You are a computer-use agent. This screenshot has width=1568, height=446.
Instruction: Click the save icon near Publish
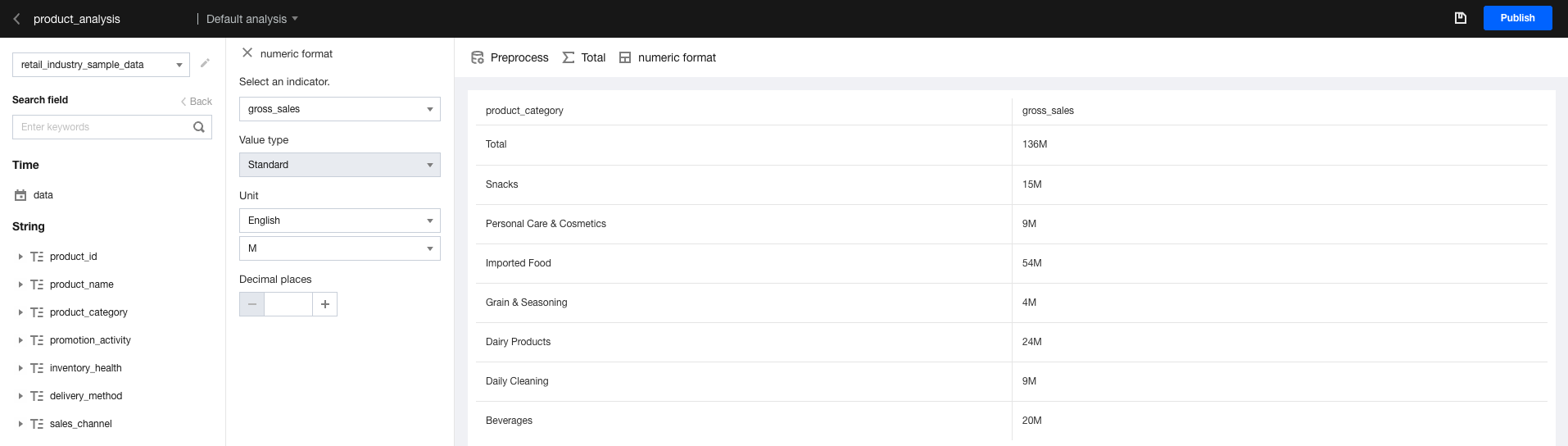click(1460, 18)
